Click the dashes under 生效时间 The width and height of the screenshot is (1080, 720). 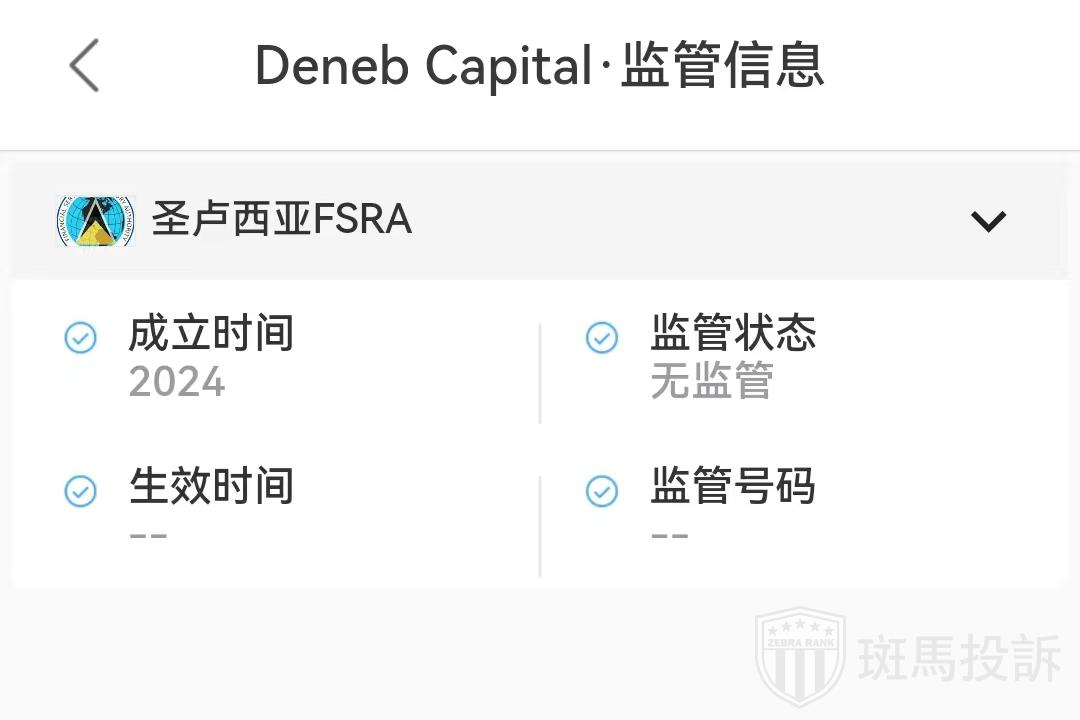click(x=148, y=535)
